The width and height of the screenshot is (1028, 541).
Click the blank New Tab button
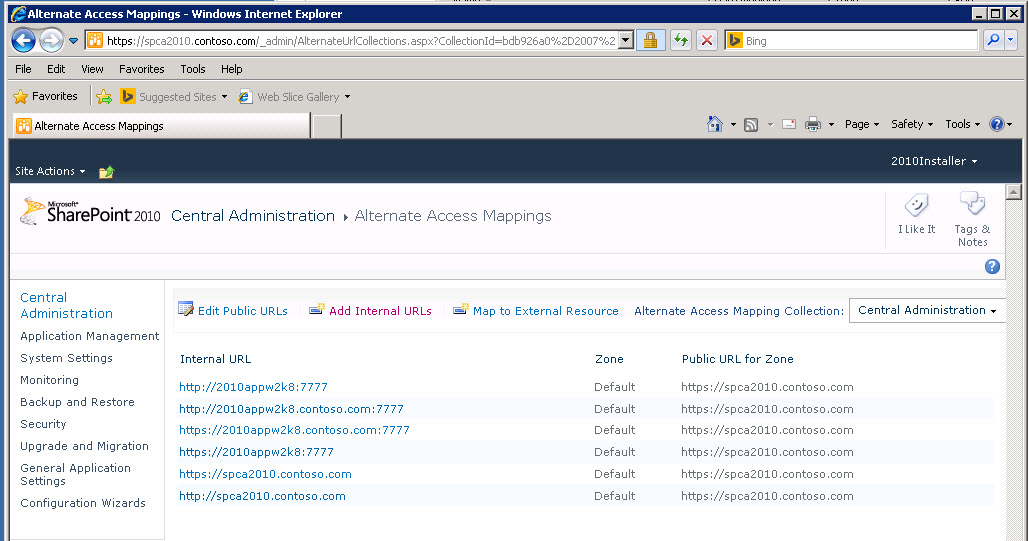[x=326, y=126]
